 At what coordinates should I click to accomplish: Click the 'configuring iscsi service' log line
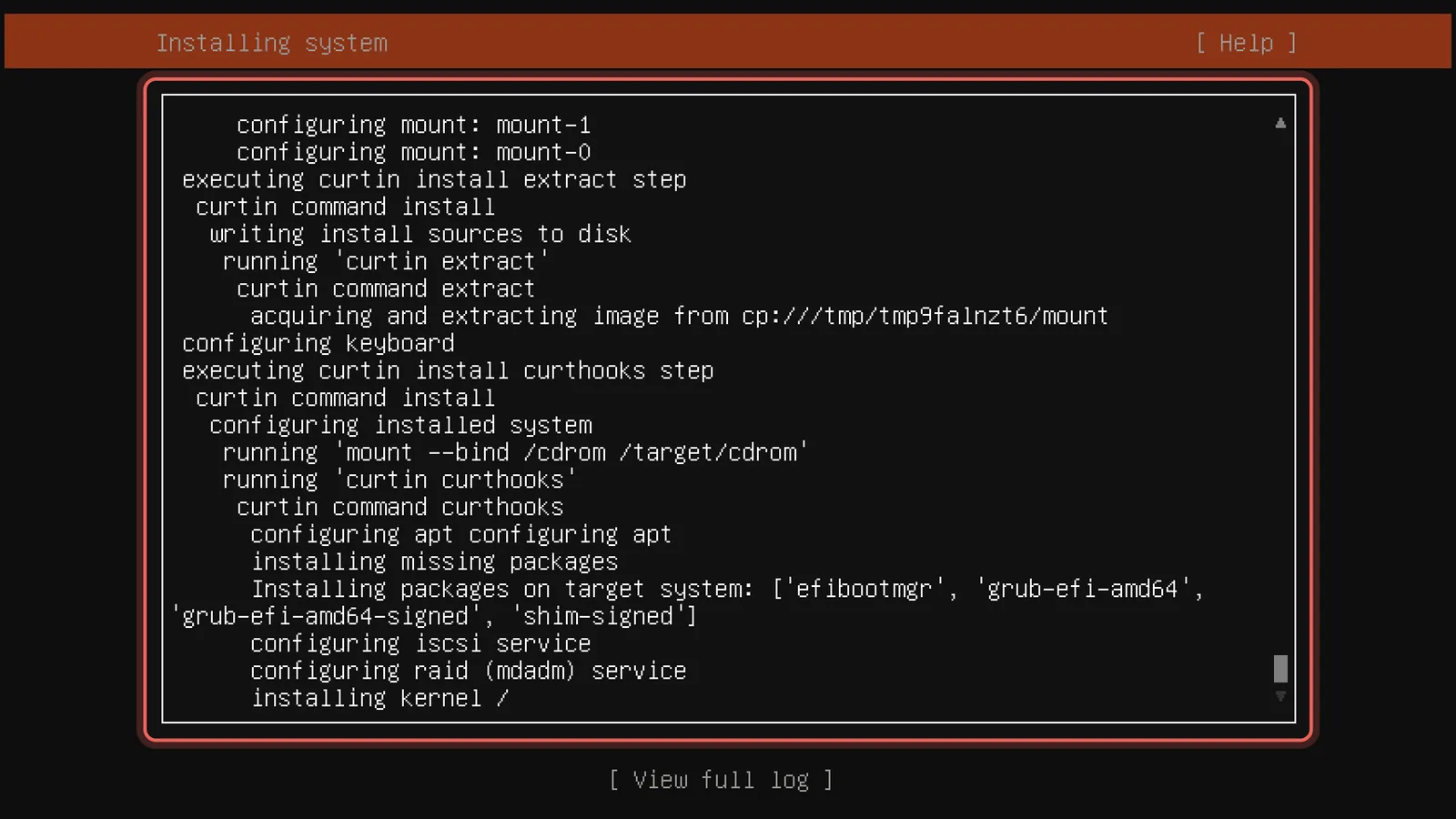420,643
